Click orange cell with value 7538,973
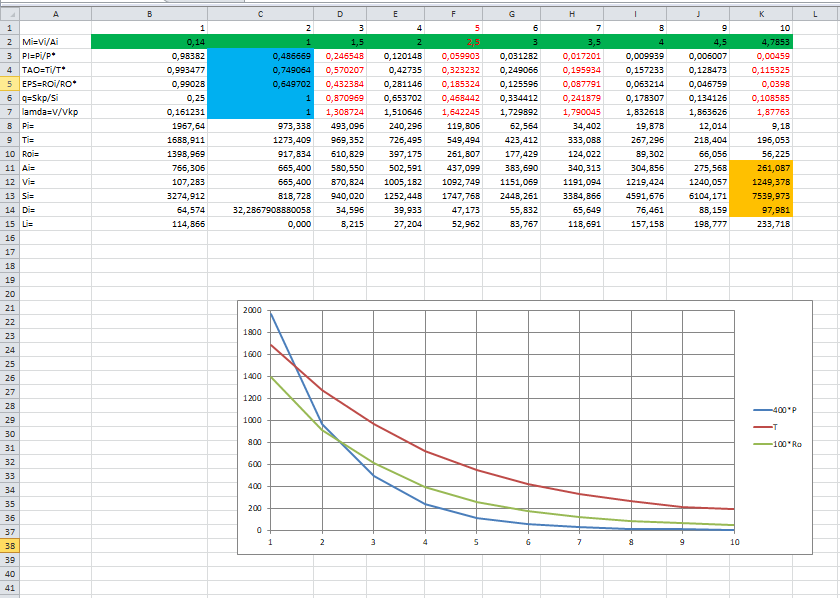Image resolution: width=840 pixels, height=598 pixels. click(761, 197)
